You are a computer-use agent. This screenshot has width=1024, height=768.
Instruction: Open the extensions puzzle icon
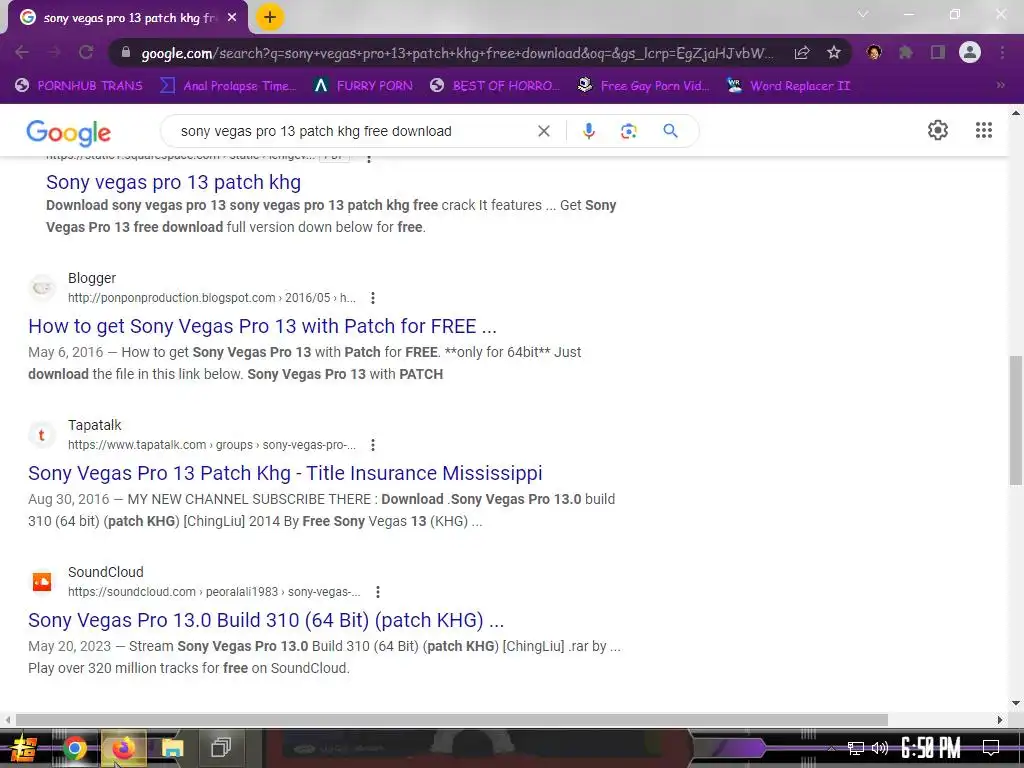pyautogui.click(x=905, y=52)
